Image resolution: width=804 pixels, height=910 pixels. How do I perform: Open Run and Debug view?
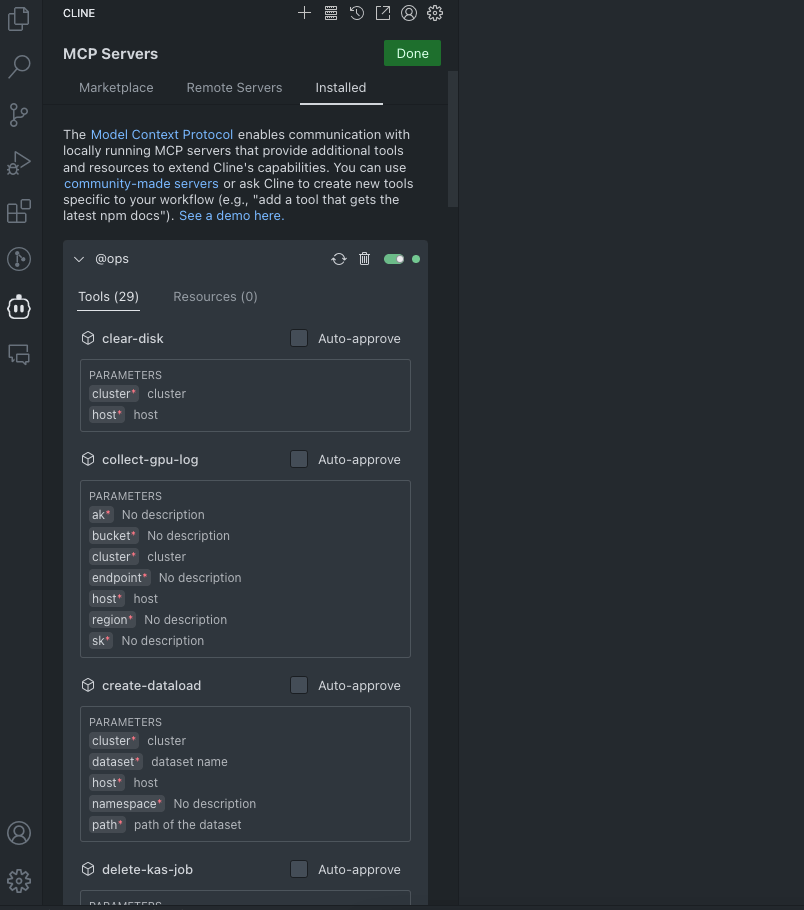click(x=19, y=163)
